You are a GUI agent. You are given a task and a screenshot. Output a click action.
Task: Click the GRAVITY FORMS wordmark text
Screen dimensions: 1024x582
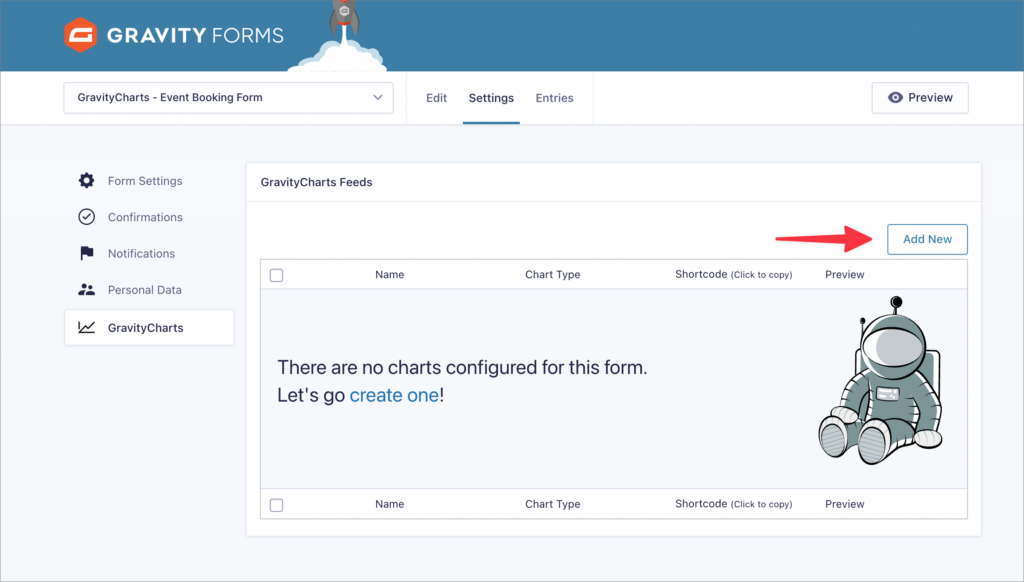pyautogui.click(x=195, y=35)
